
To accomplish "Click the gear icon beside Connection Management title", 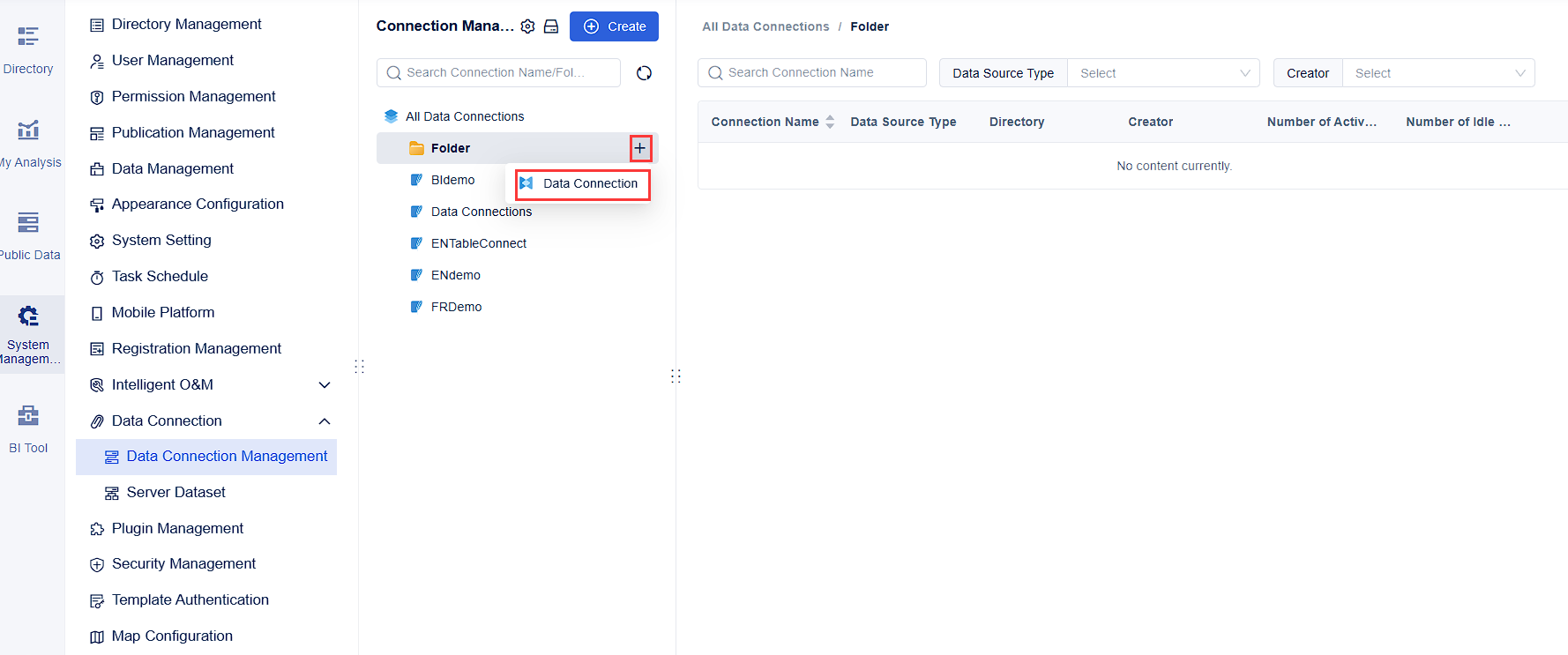I will (x=527, y=26).
